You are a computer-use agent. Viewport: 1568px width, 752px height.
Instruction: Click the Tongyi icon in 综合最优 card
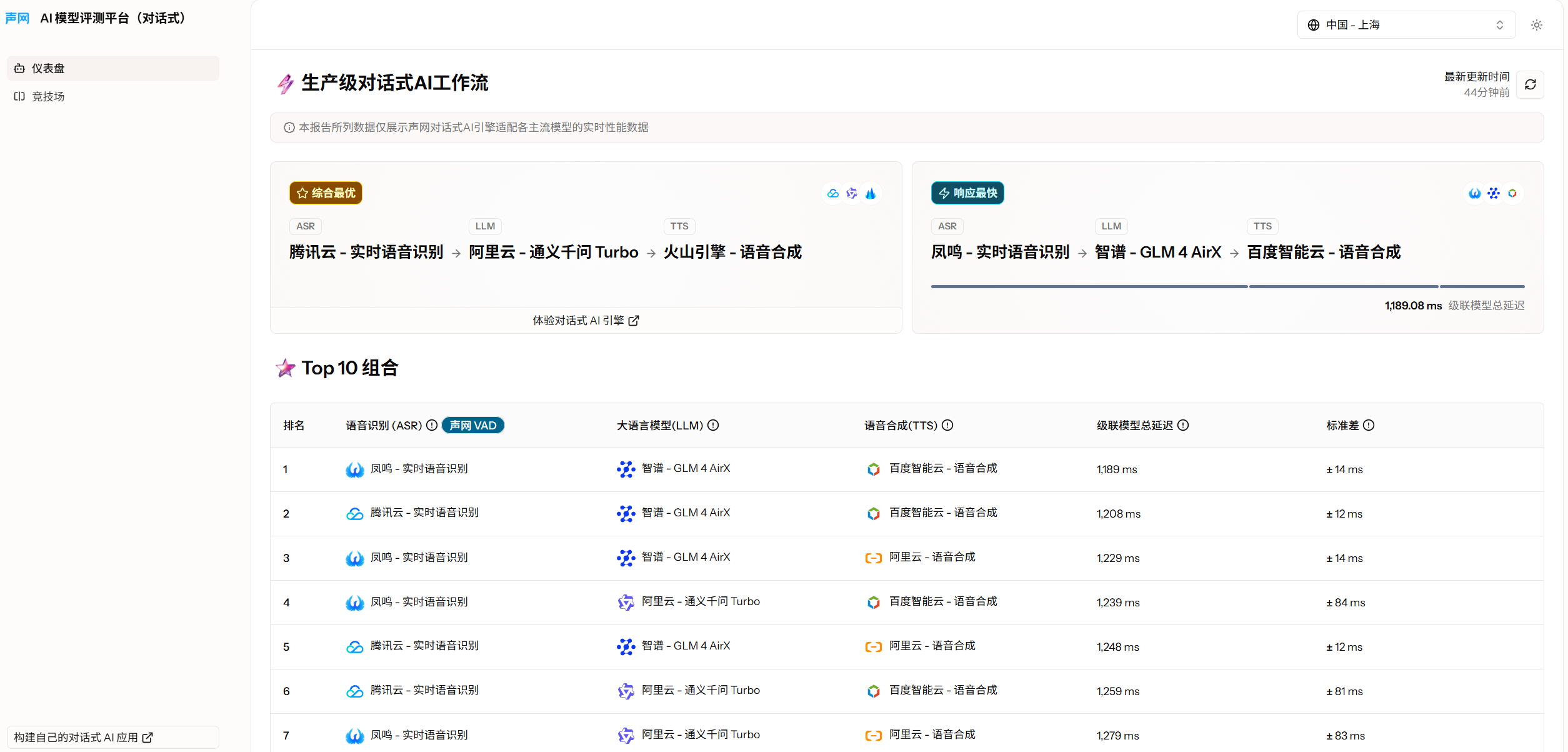tap(852, 193)
